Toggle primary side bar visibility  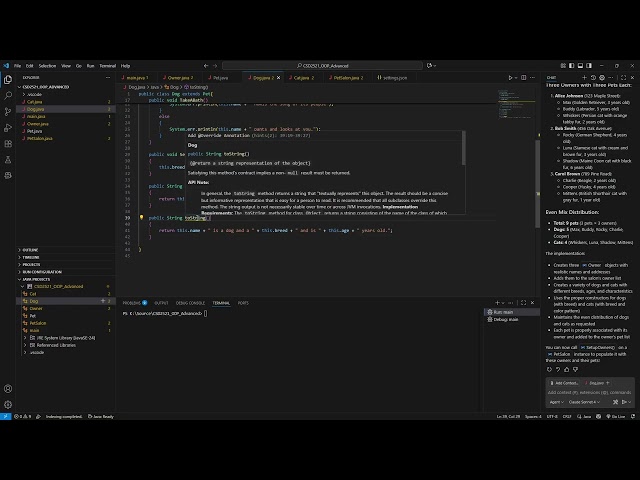pos(571,66)
